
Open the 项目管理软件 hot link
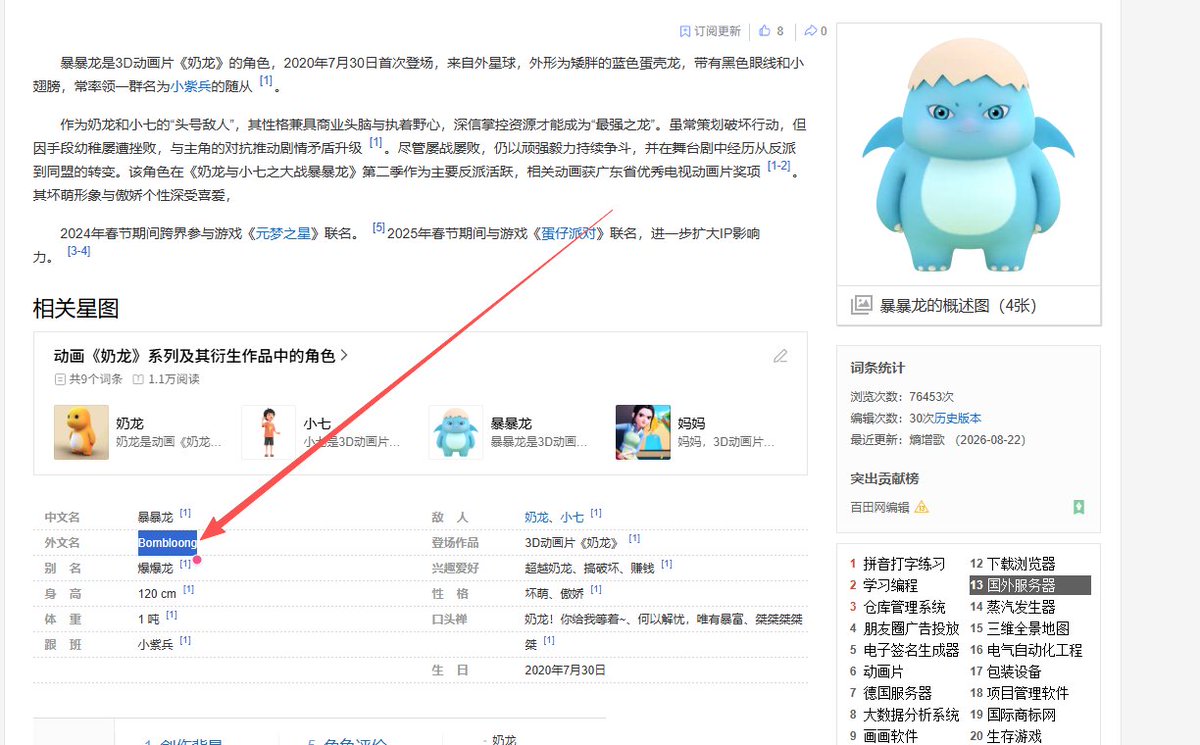pos(1028,693)
